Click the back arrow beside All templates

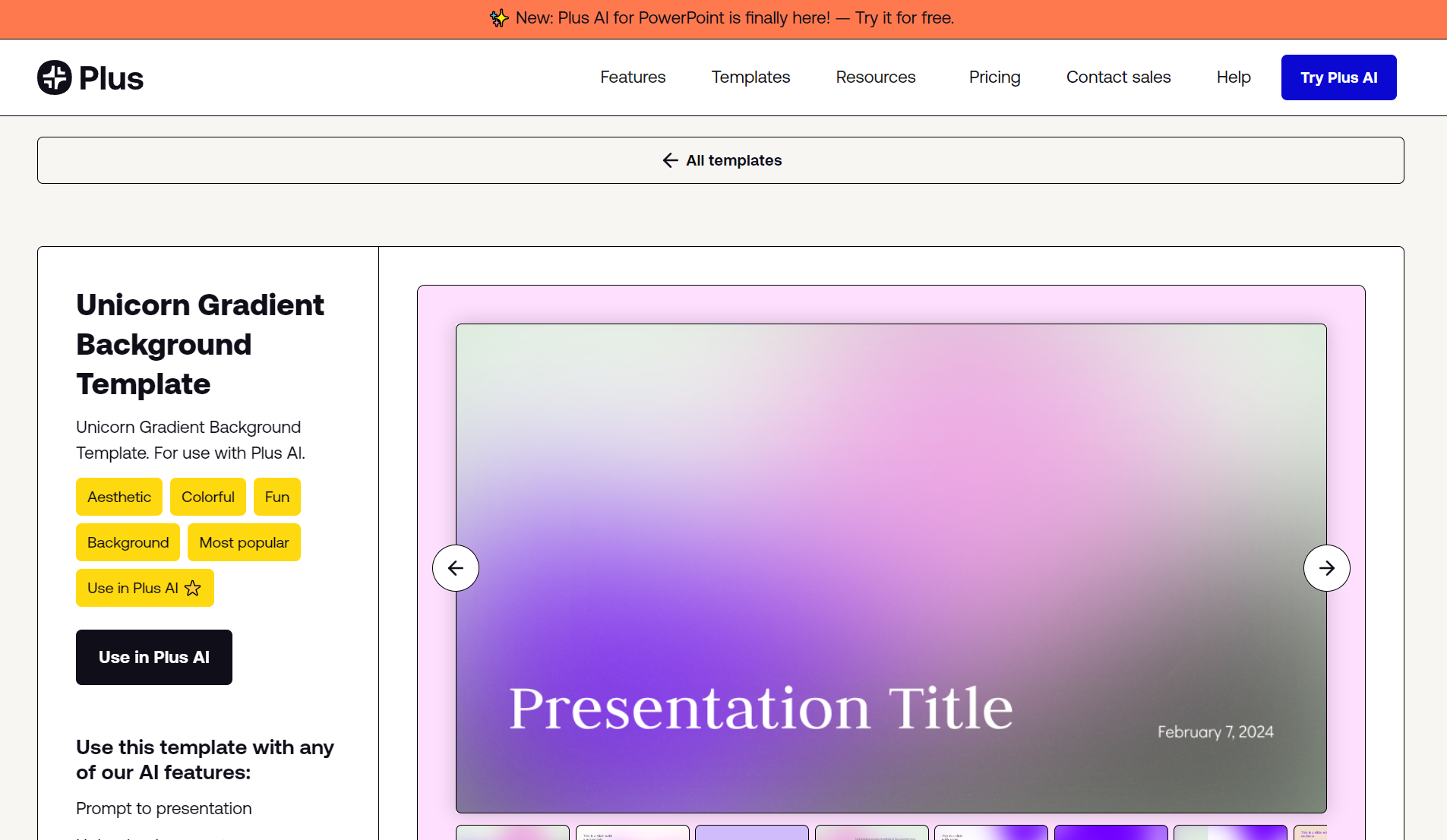pyautogui.click(x=670, y=160)
